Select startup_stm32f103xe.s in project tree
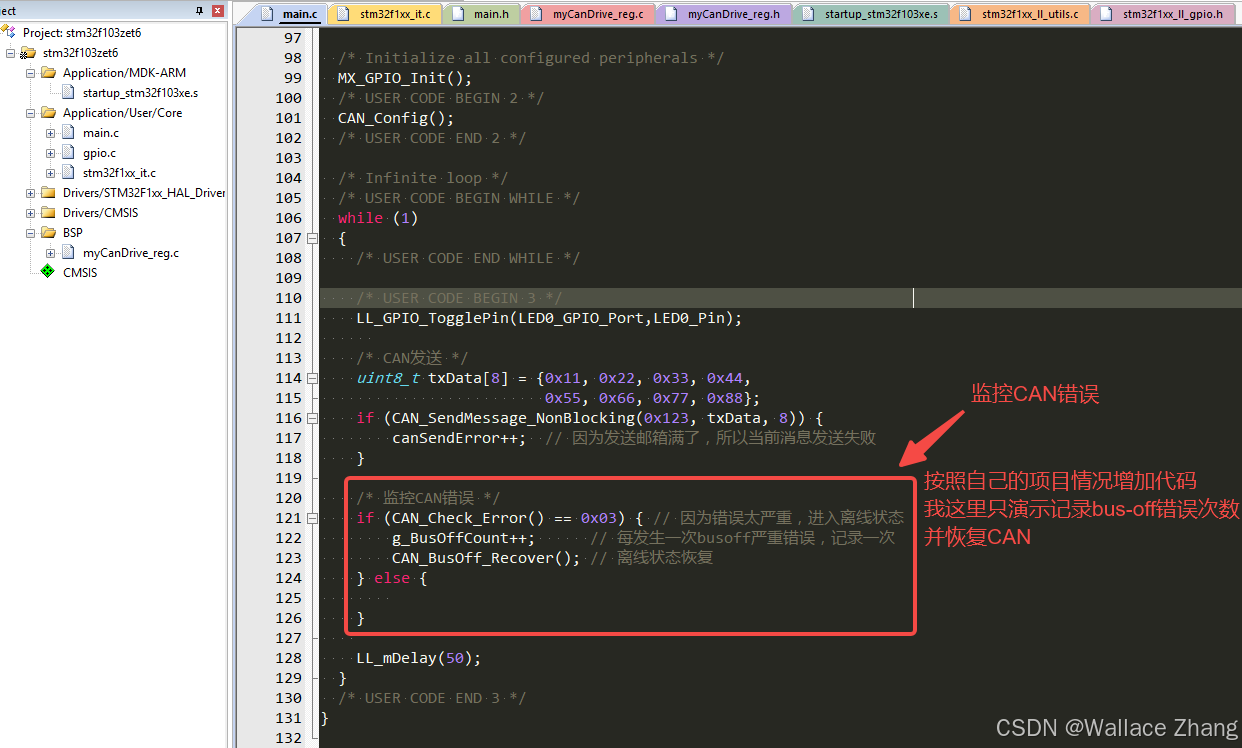1242x748 pixels. pyautogui.click(x=140, y=93)
